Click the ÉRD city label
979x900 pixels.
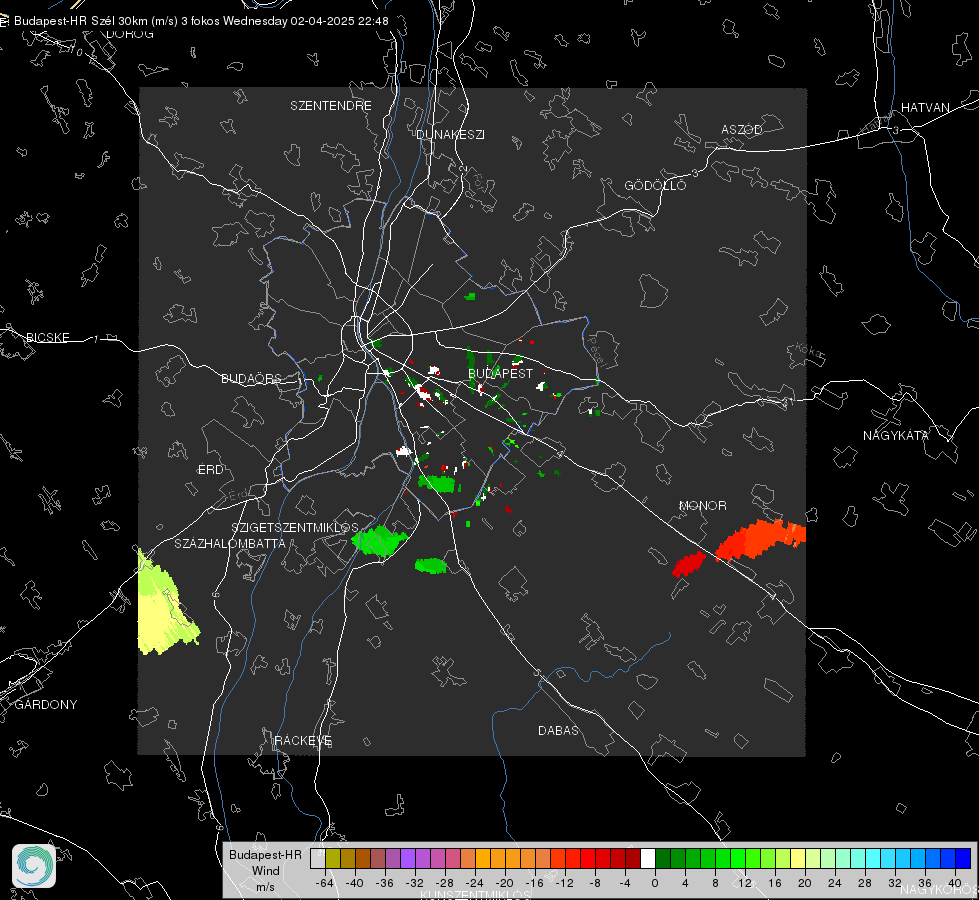(x=210, y=470)
